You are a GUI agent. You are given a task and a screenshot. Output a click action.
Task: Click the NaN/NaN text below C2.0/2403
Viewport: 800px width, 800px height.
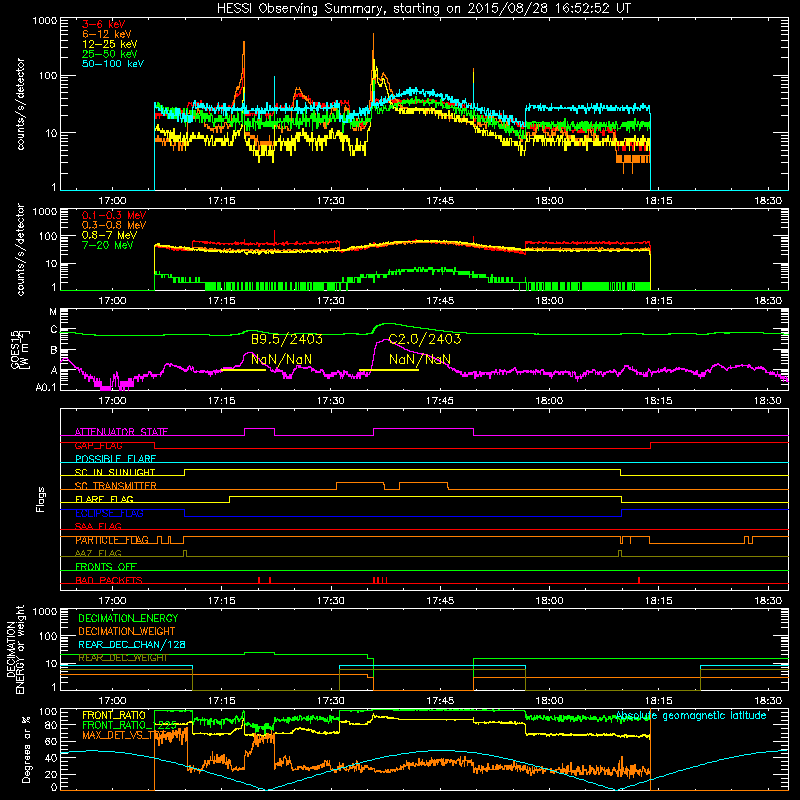[420, 360]
